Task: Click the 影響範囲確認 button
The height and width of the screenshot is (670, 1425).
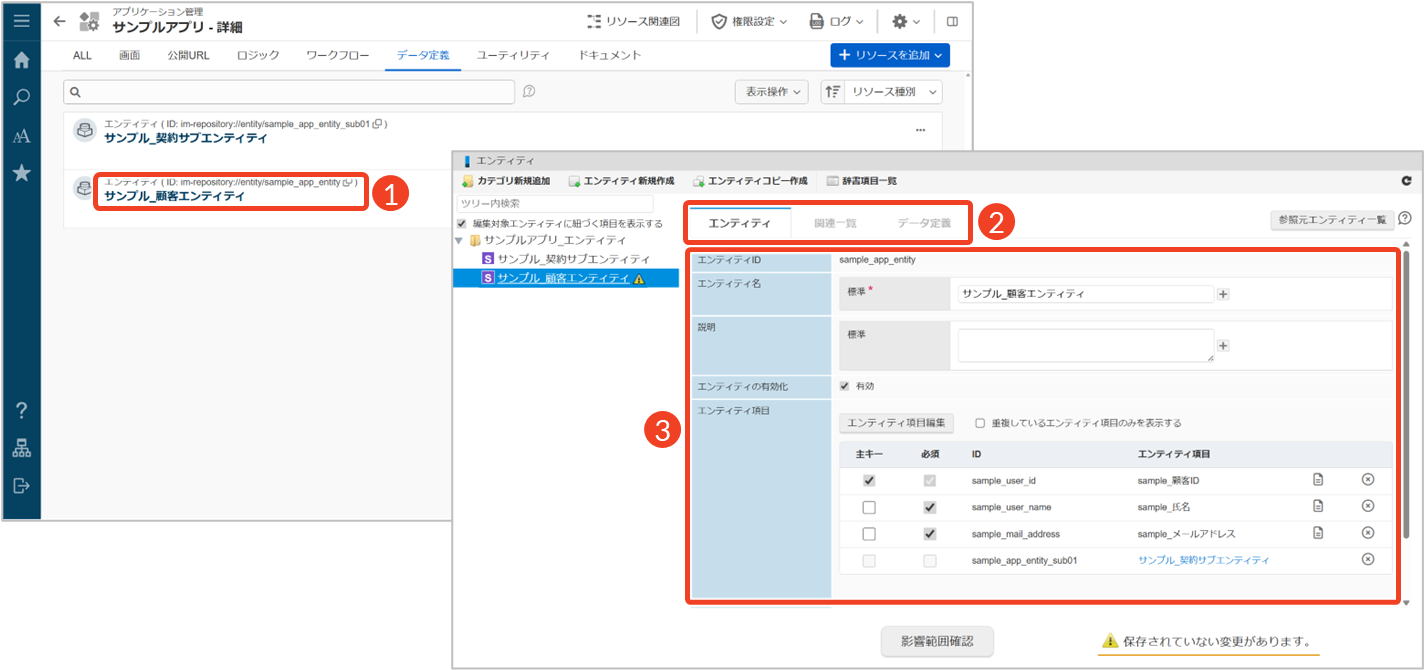Action: coord(937,641)
